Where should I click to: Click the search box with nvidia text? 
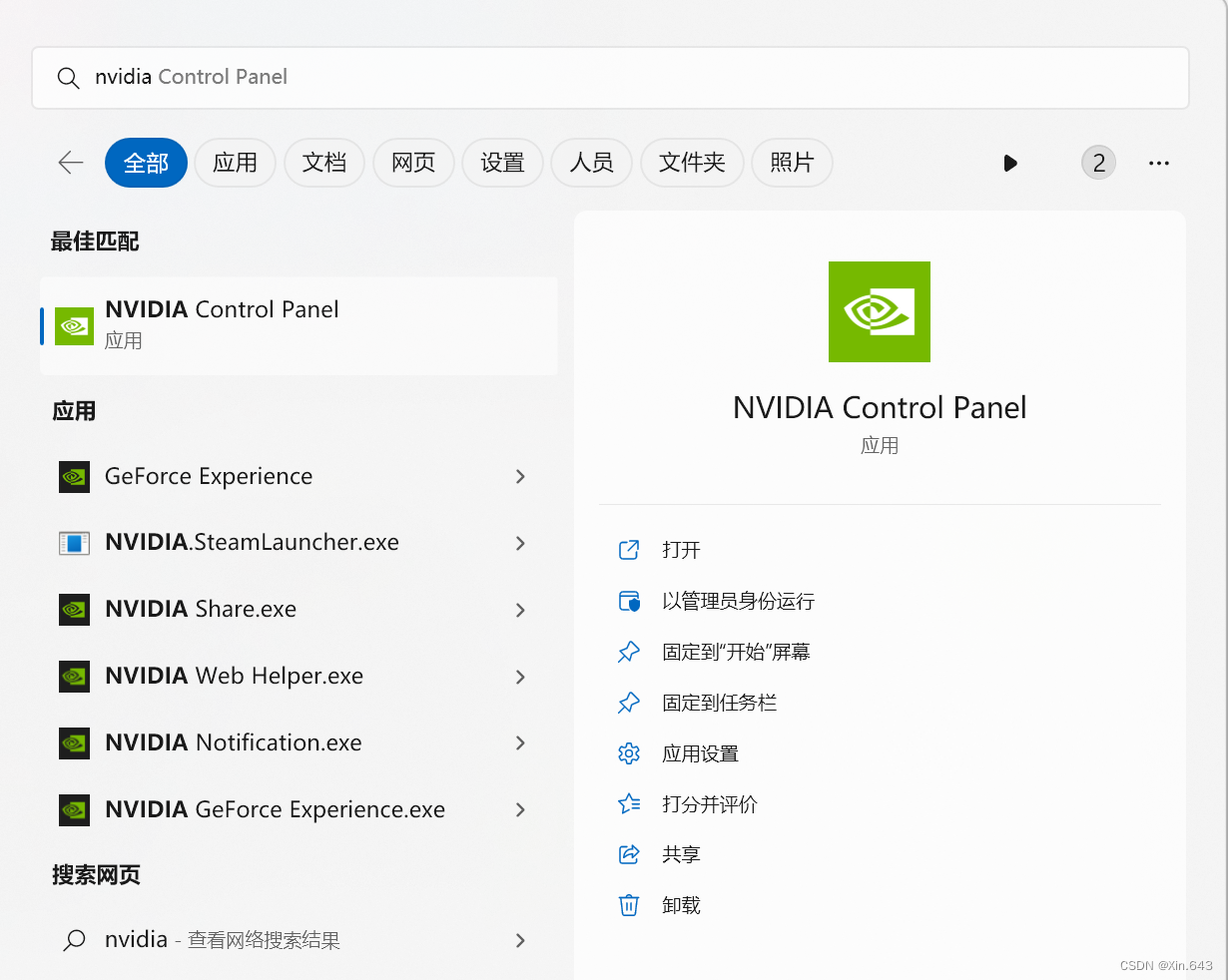click(610, 78)
